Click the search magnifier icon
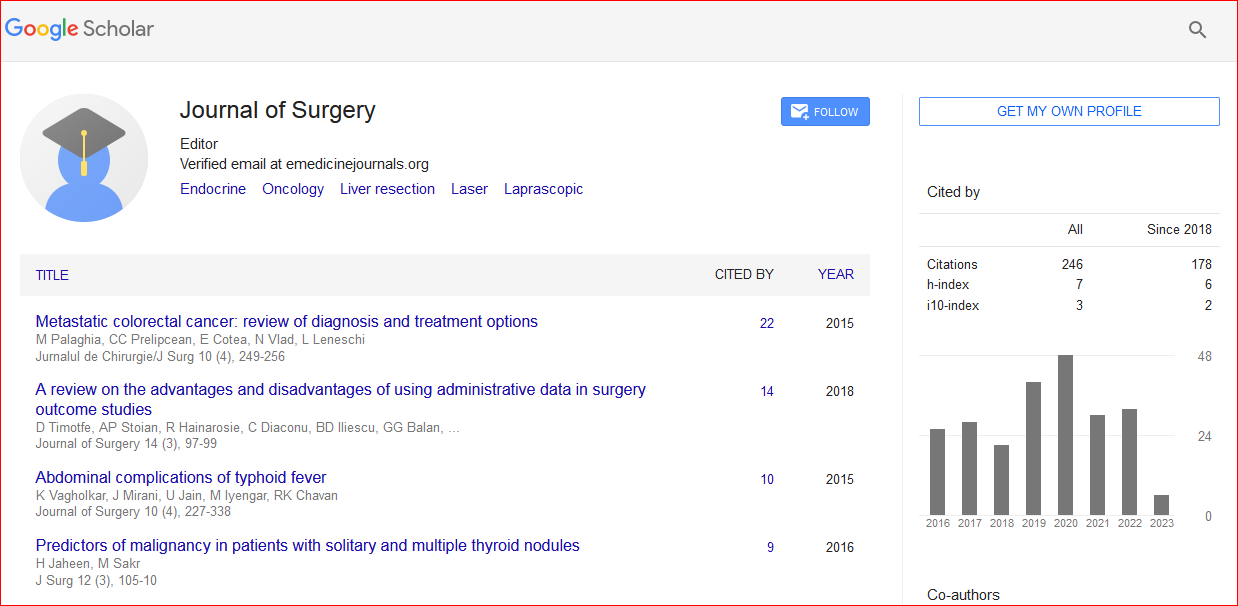 (x=1197, y=30)
